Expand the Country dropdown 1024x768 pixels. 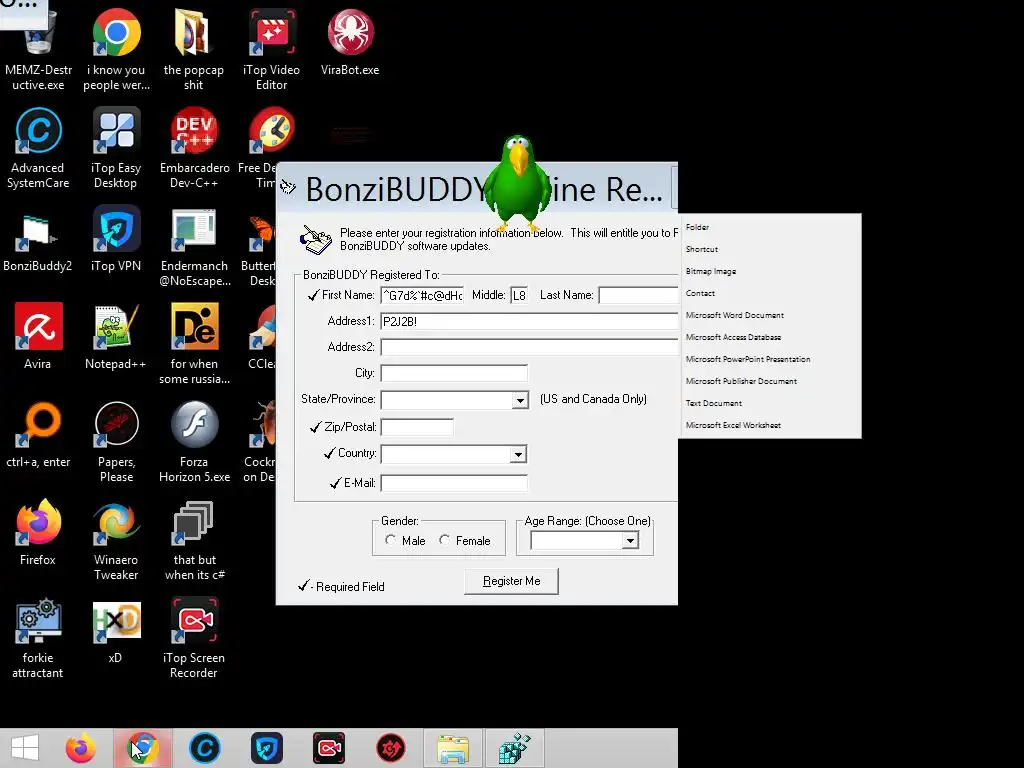518,454
